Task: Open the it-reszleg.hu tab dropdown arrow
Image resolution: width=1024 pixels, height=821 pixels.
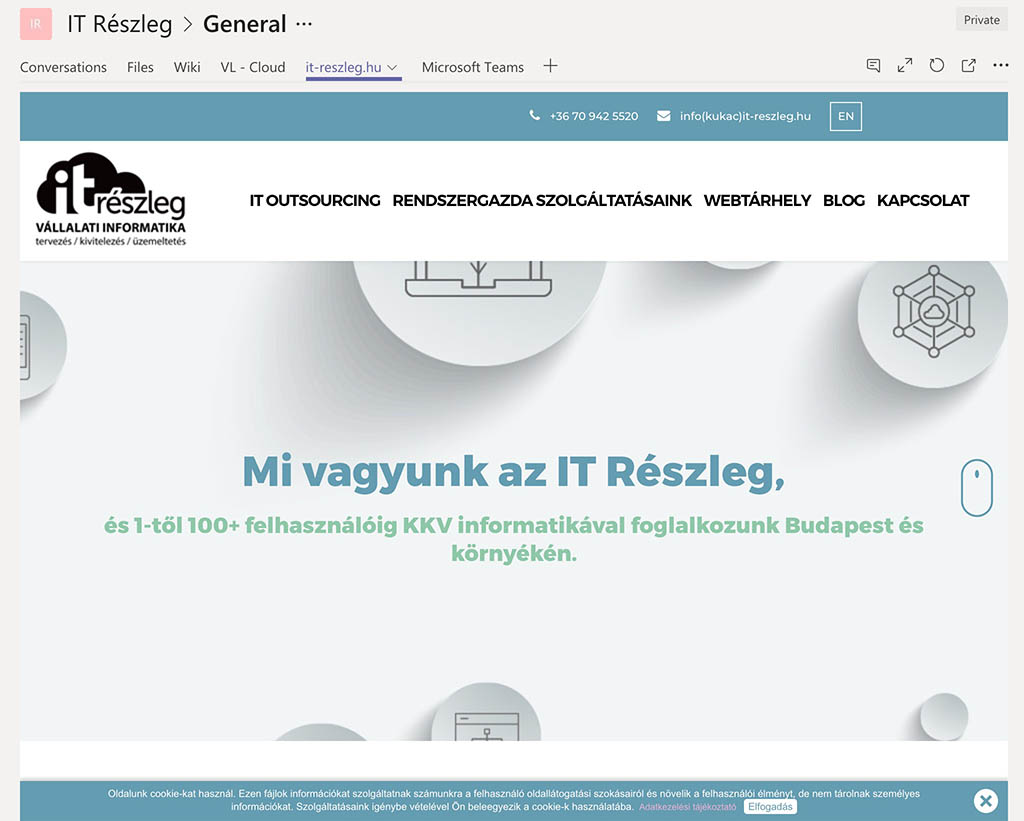Action: pyautogui.click(x=393, y=68)
